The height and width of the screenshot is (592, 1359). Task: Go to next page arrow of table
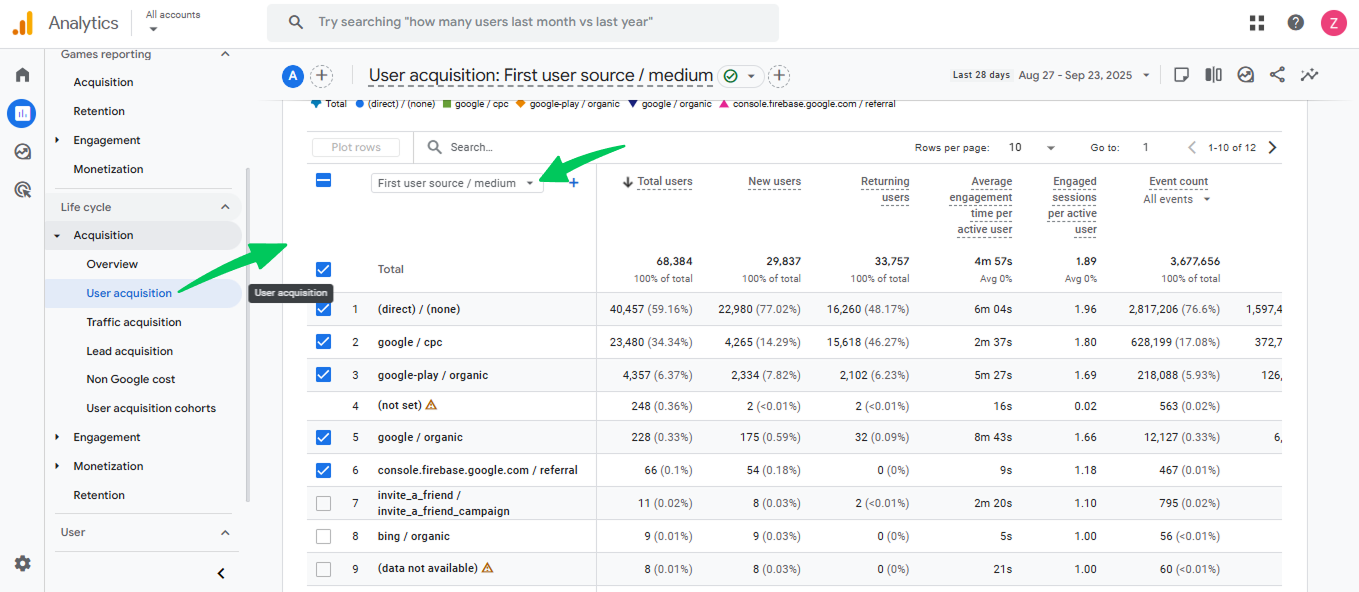point(1272,147)
